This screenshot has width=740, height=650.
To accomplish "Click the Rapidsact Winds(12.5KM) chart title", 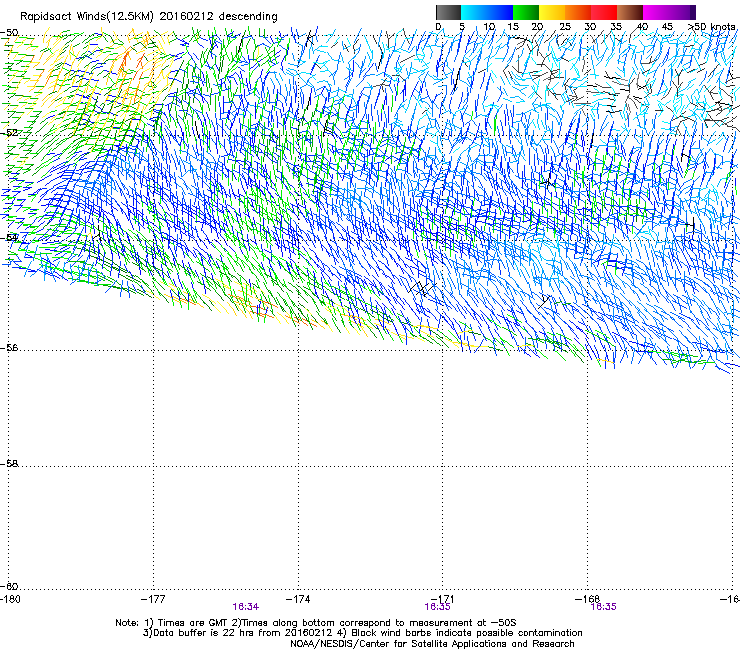I will click(x=149, y=16).
